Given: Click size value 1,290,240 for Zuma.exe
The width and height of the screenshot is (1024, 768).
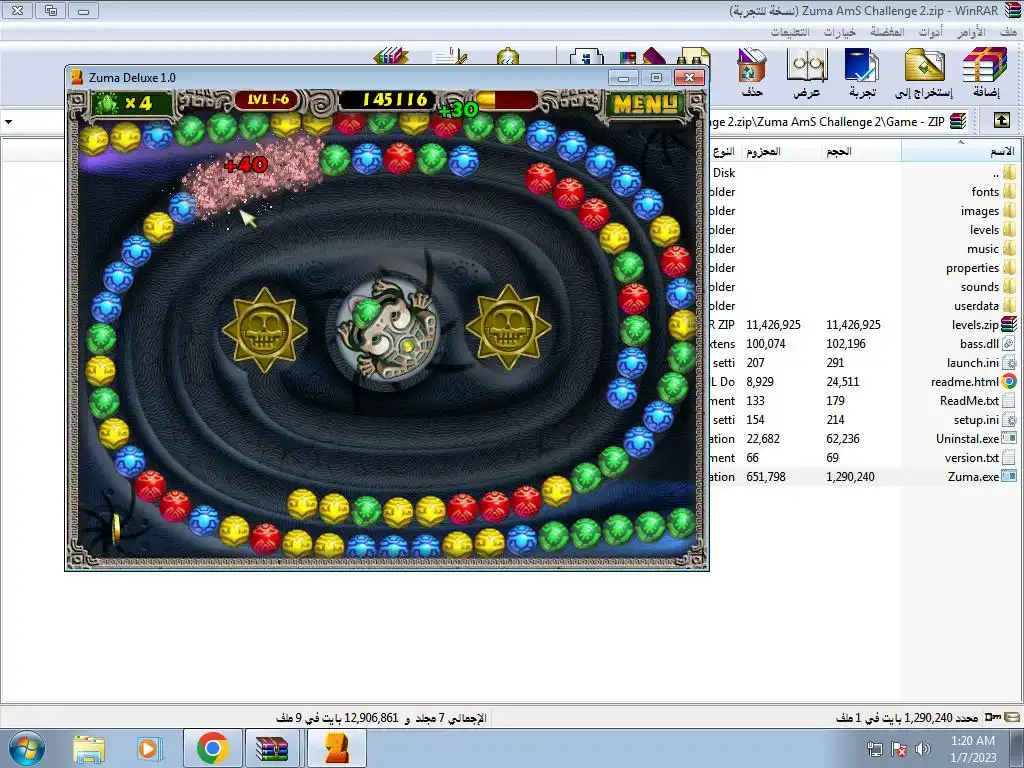Looking at the screenshot, I should click(x=850, y=476).
